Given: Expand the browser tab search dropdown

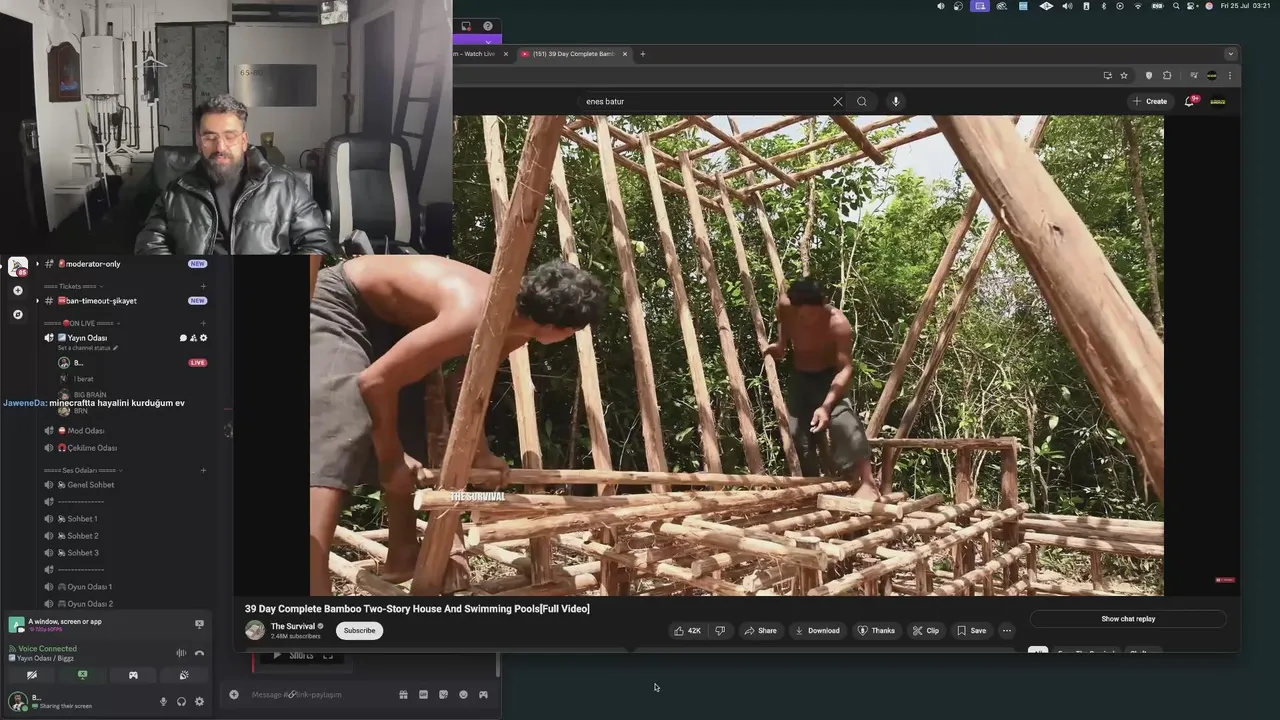Looking at the screenshot, I should point(1231,54).
